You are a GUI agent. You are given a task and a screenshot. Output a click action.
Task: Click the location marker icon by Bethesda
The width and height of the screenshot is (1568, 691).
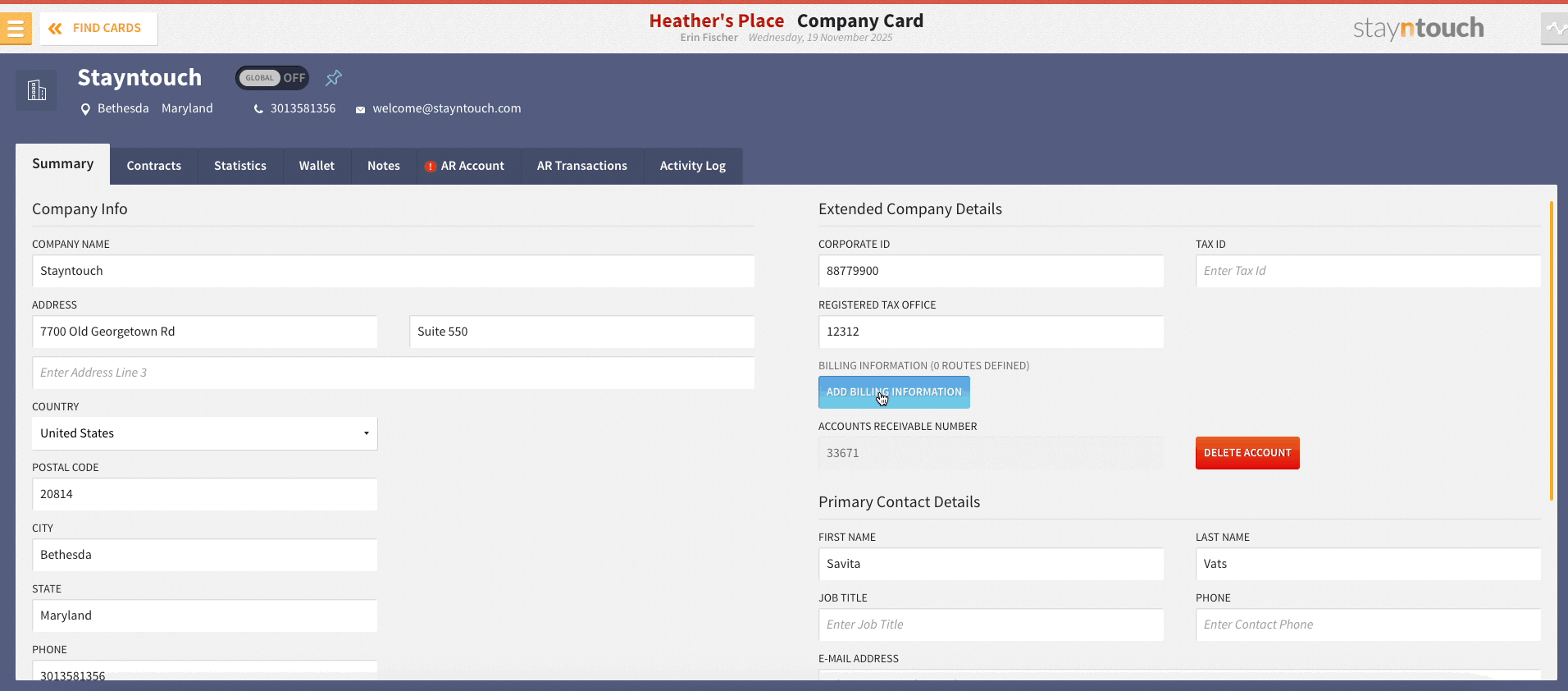click(85, 109)
